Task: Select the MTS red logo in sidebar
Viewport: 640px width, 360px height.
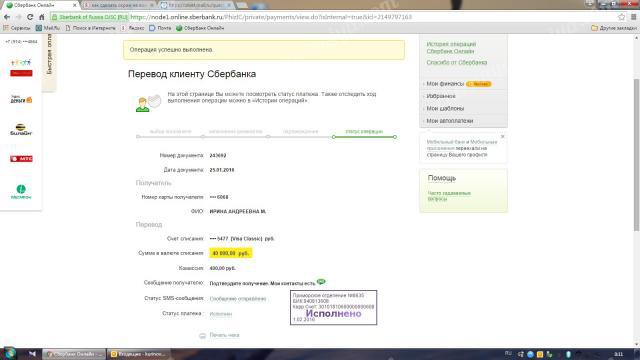Action: 21,159
